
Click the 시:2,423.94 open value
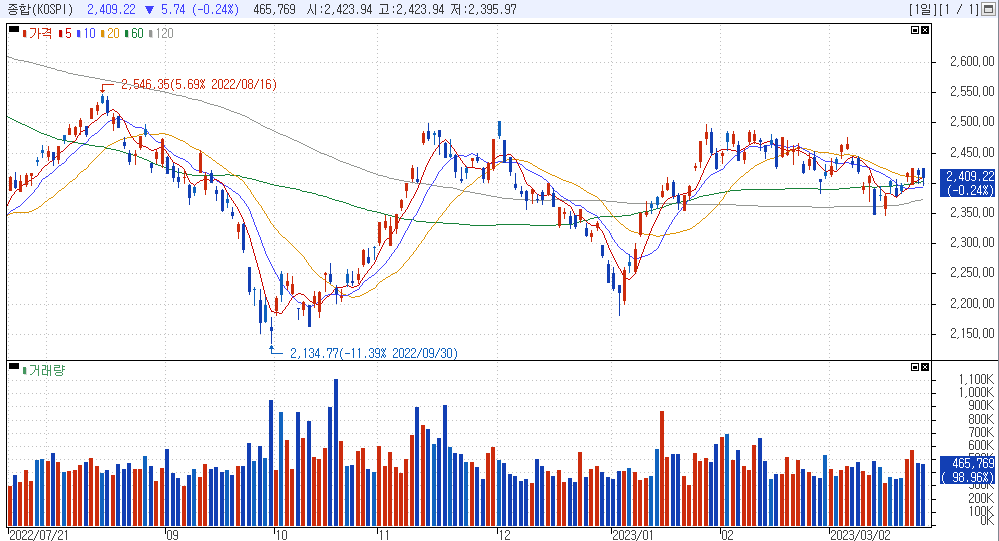340,10
